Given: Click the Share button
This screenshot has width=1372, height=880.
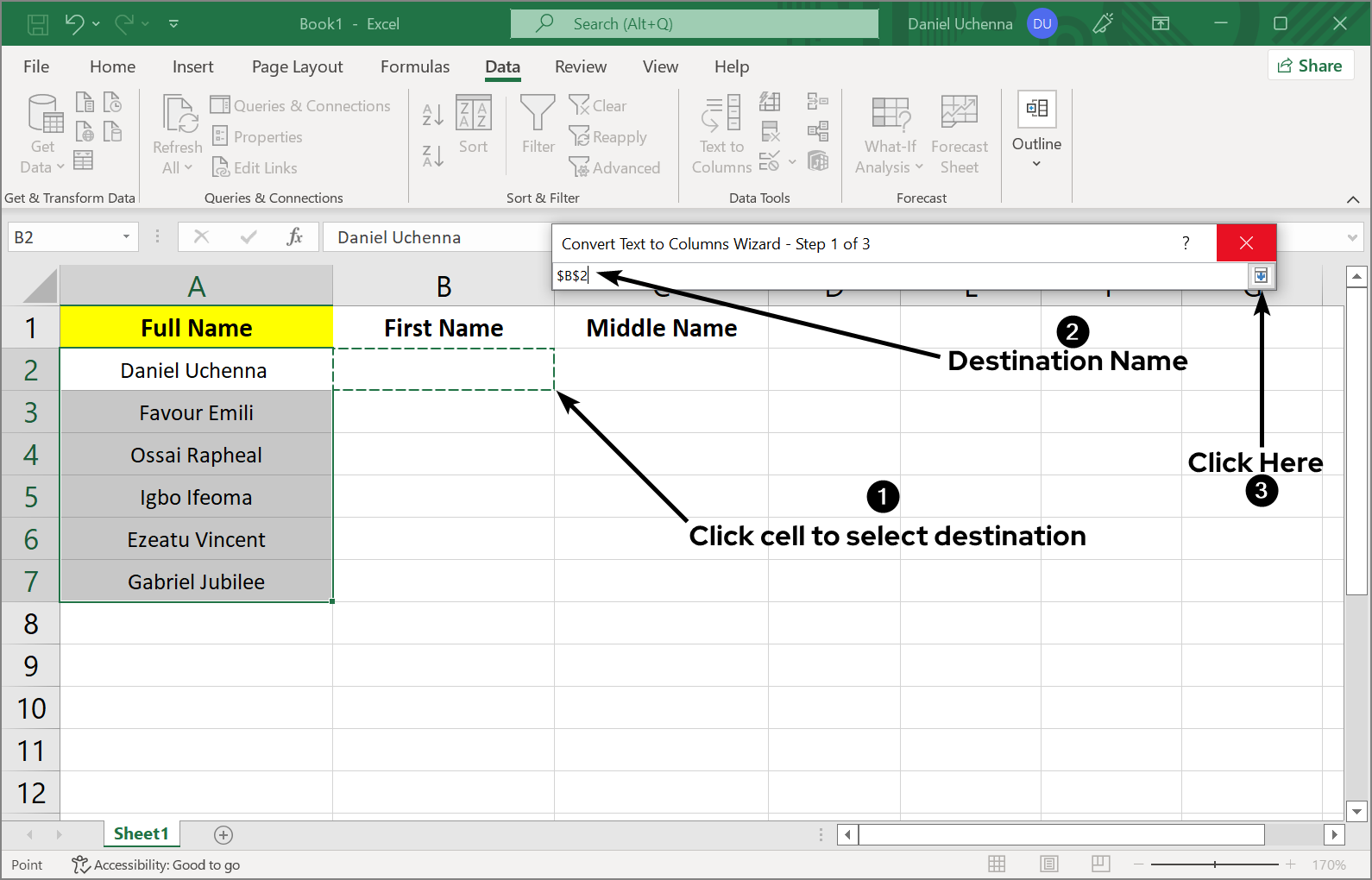Looking at the screenshot, I should (x=1310, y=66).
